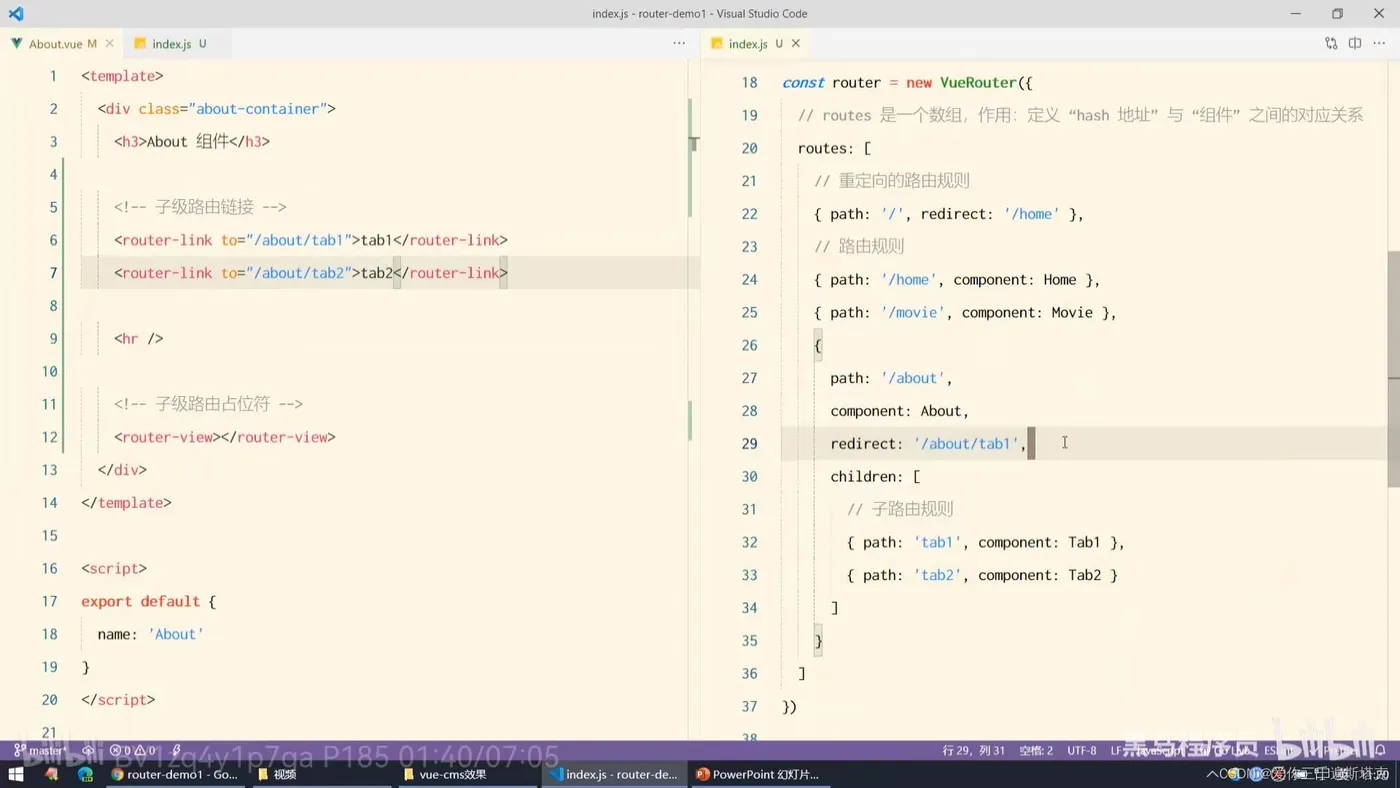Switch to the Chrome router-demo1 taskbar window
1400x788 pixels.
pos(174,774)
